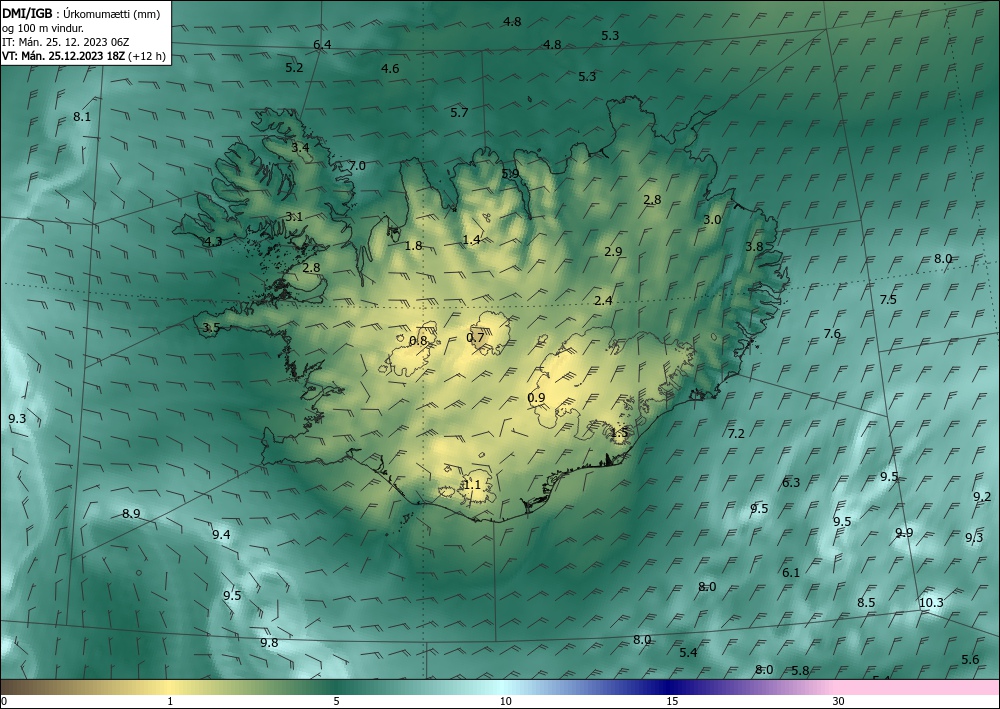Click the 7.5 value east of Iceland
Viewport: 1000px width, 709px height.
tap(888, 300)
